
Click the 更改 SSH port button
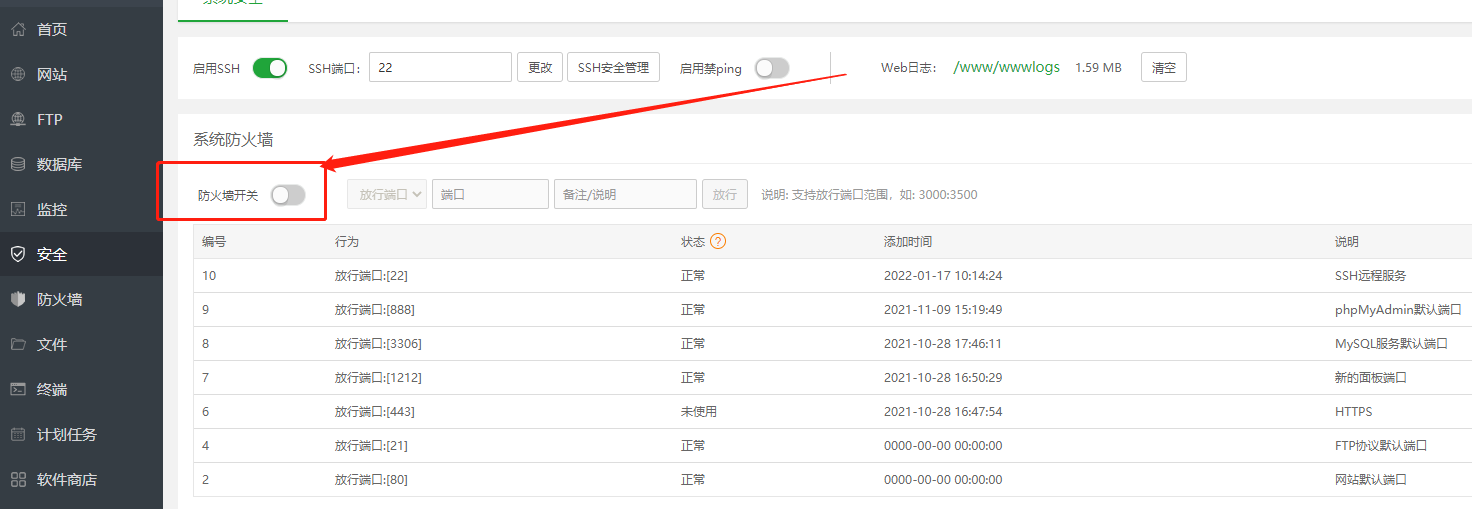pos(540,67)
